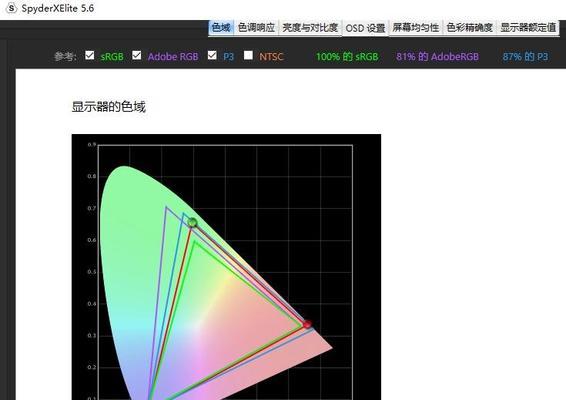Click the SpyderXElite 5.6 window title
Viewport: 566px width, 400px height.
click(x=58, y=8)
